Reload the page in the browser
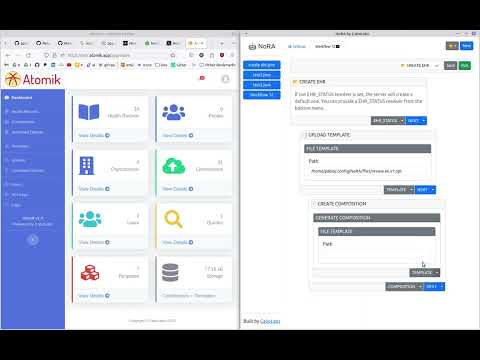Image resolution: width=480 pixels, height=360 pixels. click(x=28, y=55)
